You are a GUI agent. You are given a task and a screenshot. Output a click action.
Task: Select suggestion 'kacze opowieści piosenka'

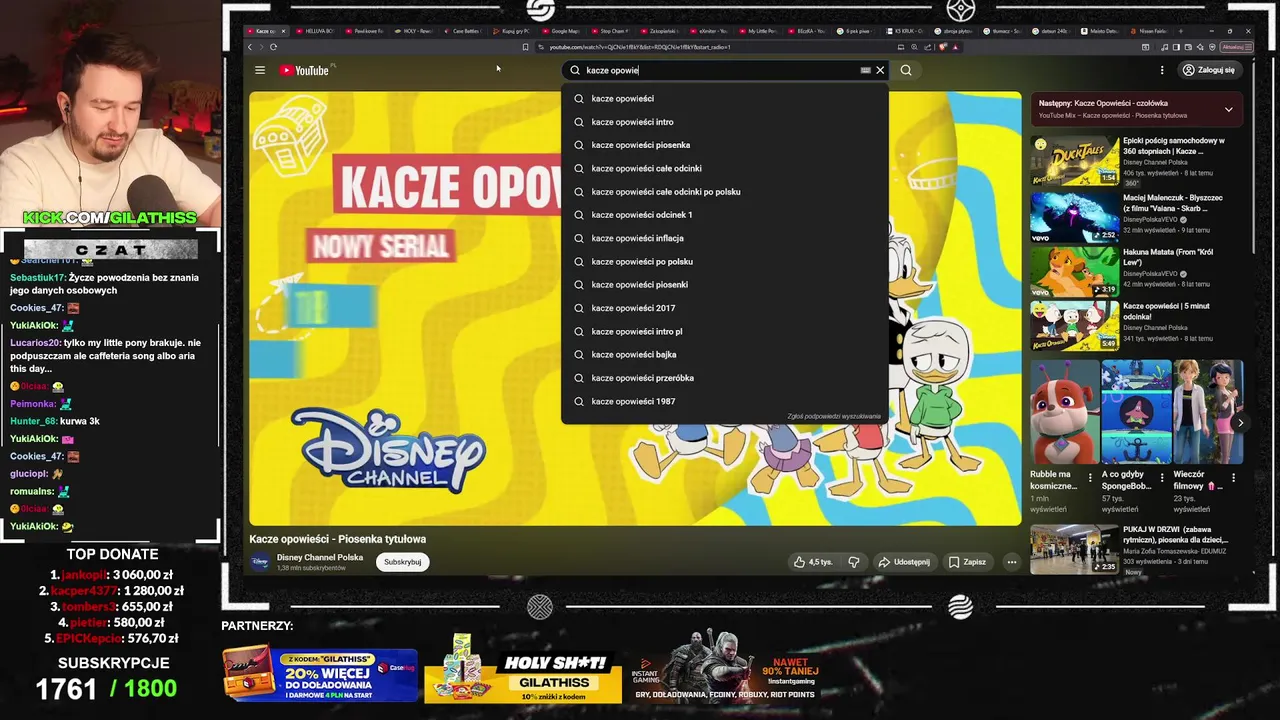(725, 145)
